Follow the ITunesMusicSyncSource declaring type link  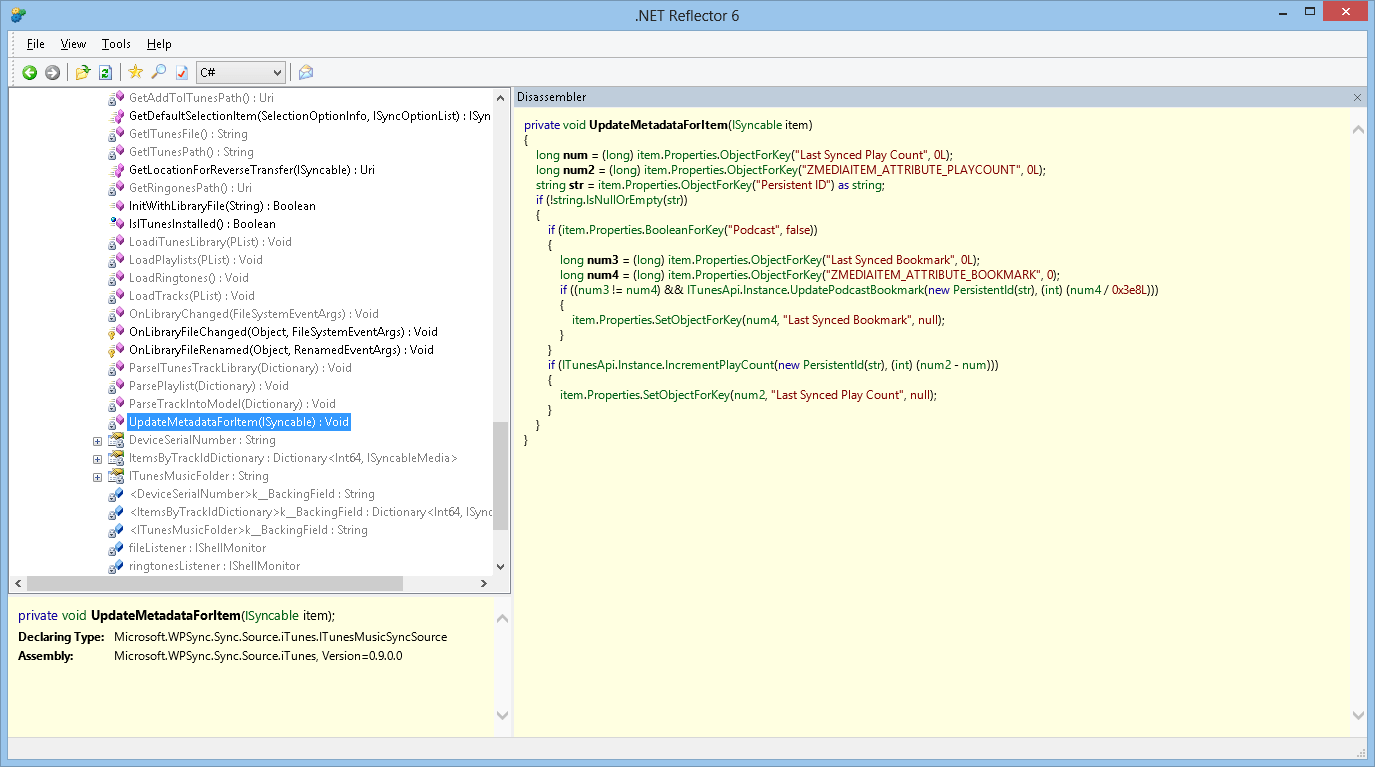(281, 637)
